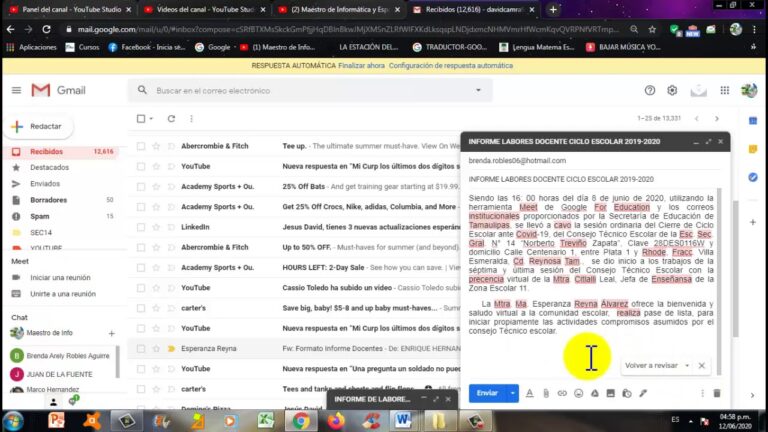
Task: Bookmark this page with star icon
Action: click(x=652, y=29)
